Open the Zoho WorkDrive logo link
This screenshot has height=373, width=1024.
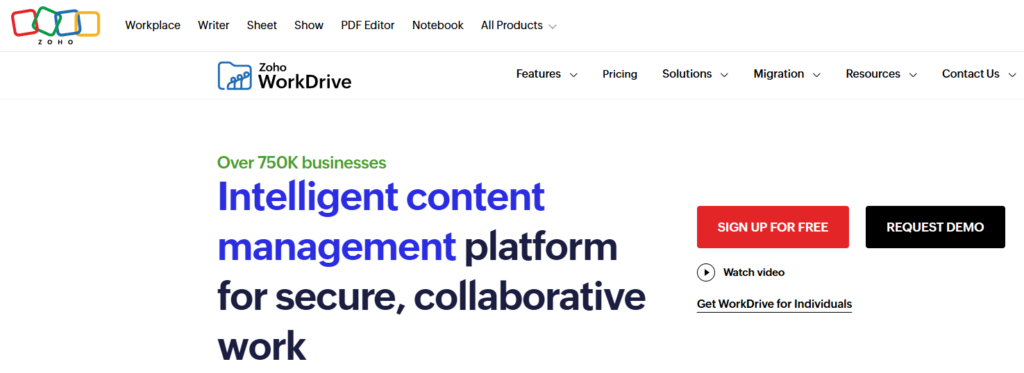click(284, 75)
